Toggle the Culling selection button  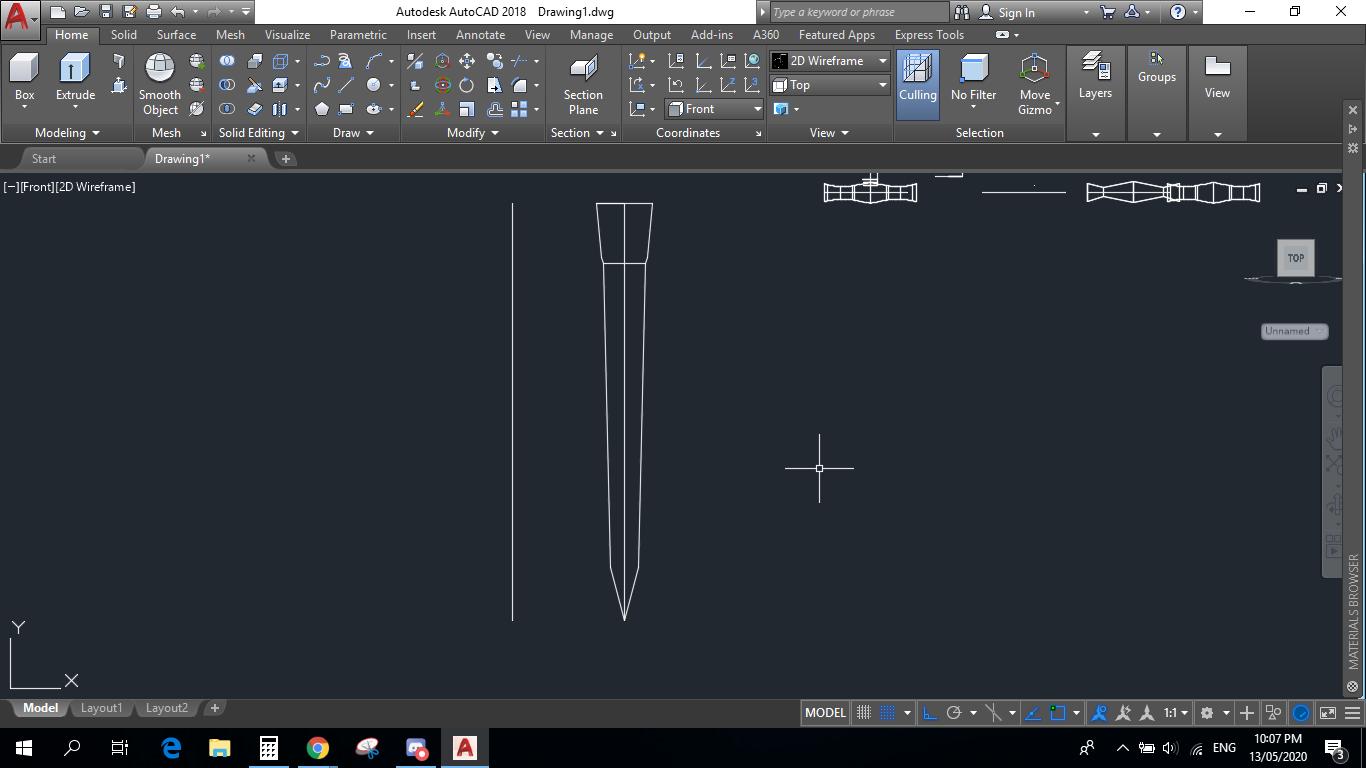[917, 85]
